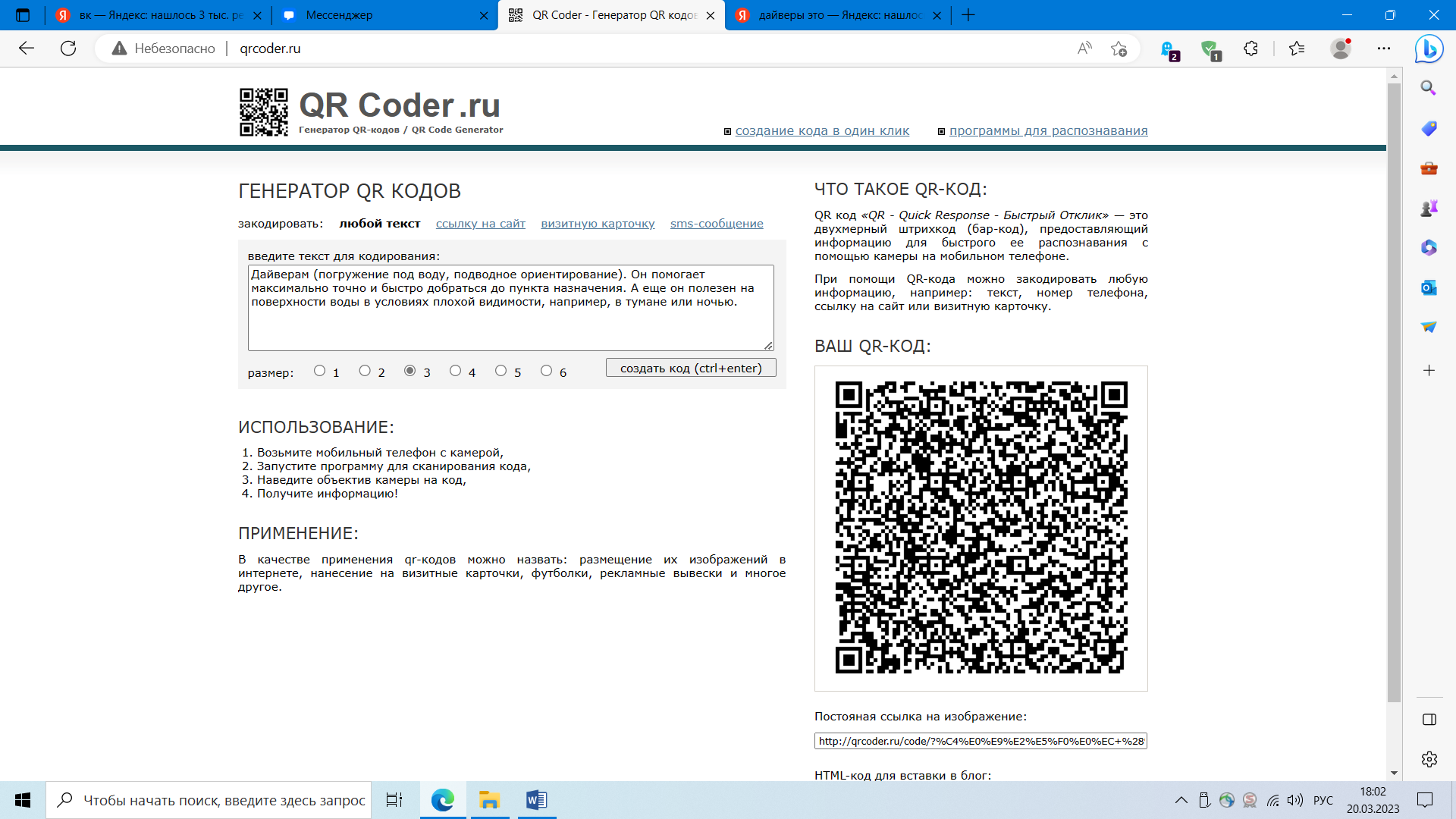Open the sidebar Search icon
This screenshot has height=819, width=1456.
point(1429,88)
